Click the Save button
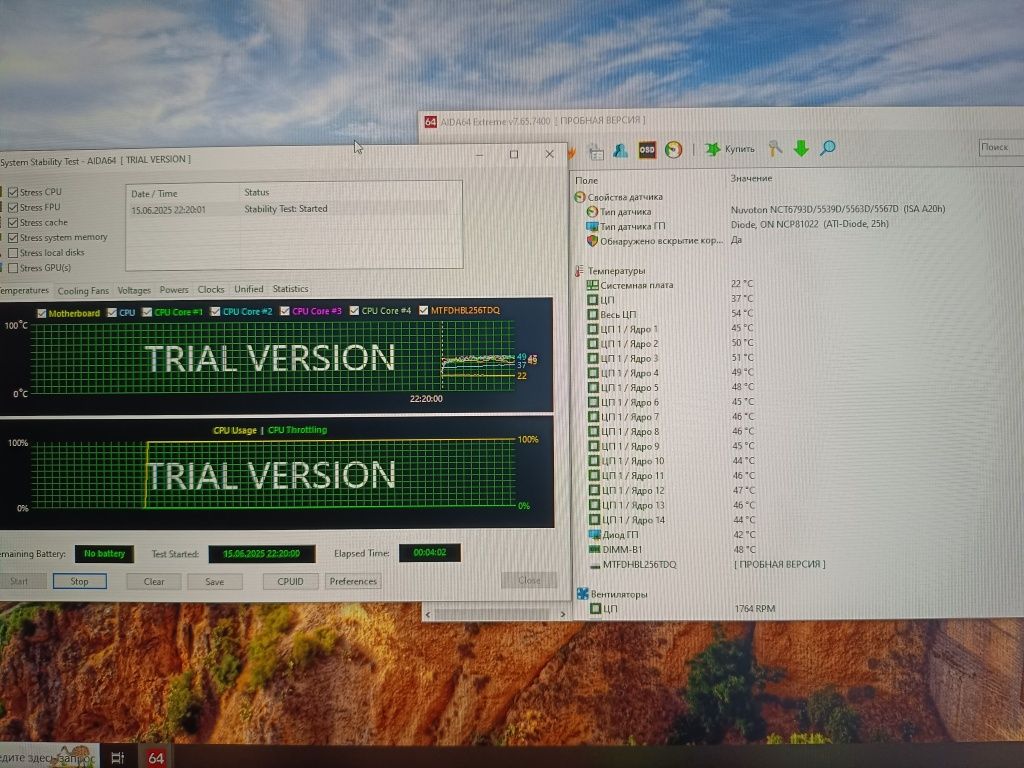This screenshot has width=1024, height=768. point(214,581)
